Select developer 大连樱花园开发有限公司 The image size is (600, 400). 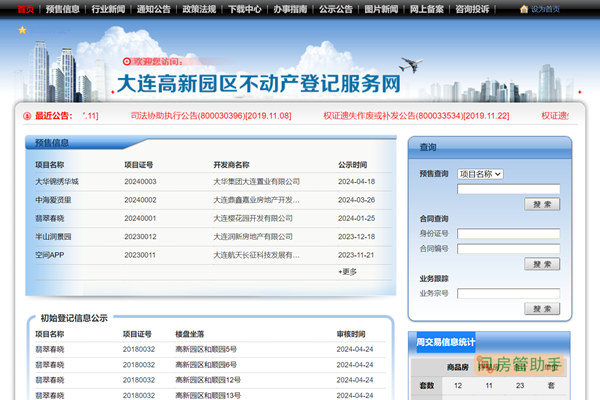point(253,218)
